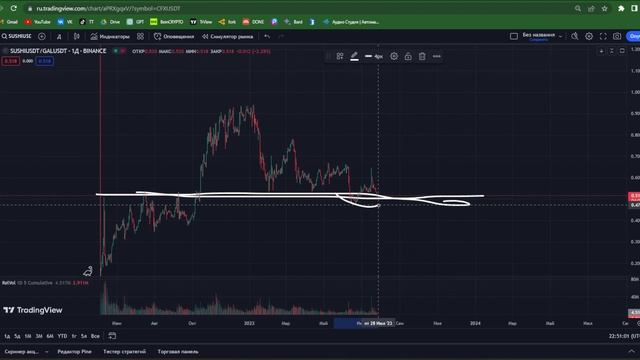Open the GPT bookmark
The width and height of the screenshot is (640, 360).
[136, 22]
